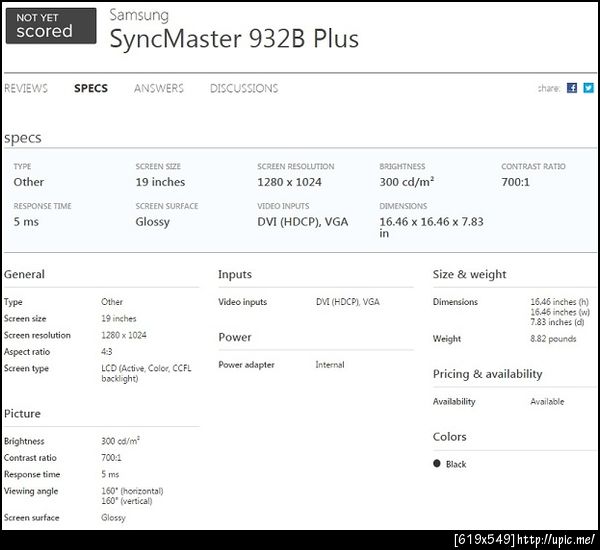
Task: Click the 'Screen surface' row label in Picture
Action: point(31,518)
